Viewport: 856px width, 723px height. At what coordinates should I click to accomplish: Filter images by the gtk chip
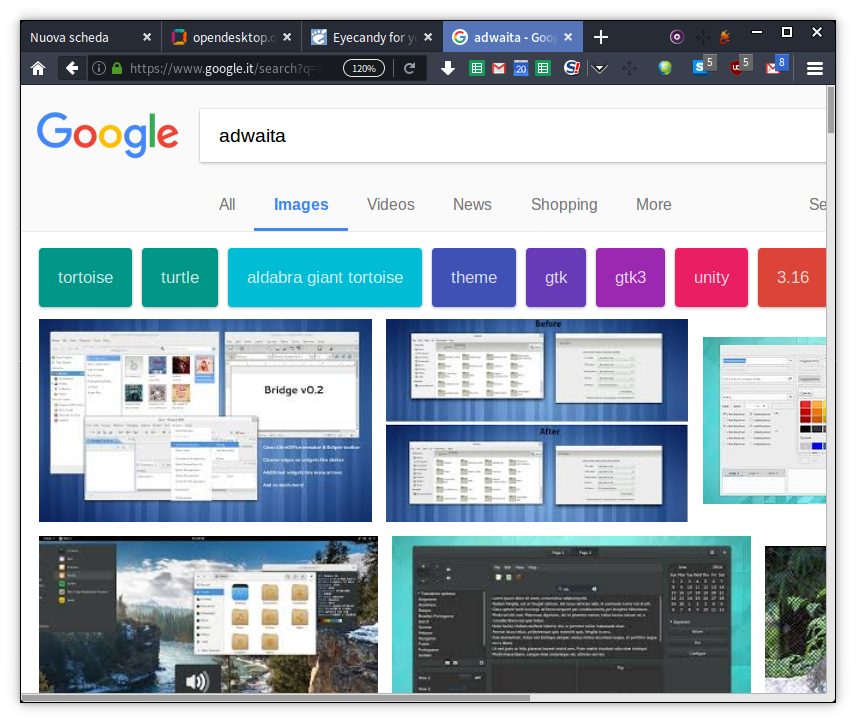tap(556, 277)
